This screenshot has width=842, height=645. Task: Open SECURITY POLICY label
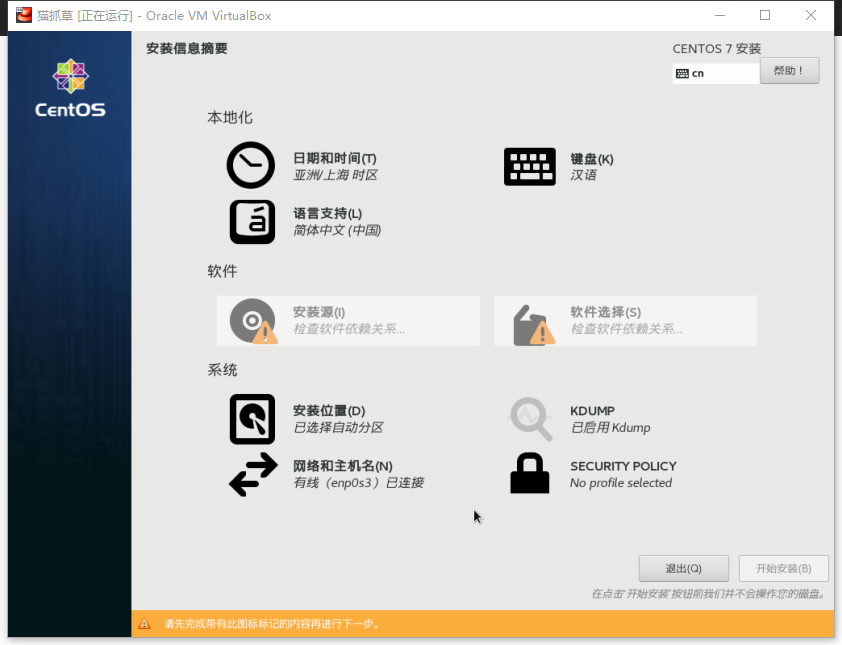pos(623,466)
